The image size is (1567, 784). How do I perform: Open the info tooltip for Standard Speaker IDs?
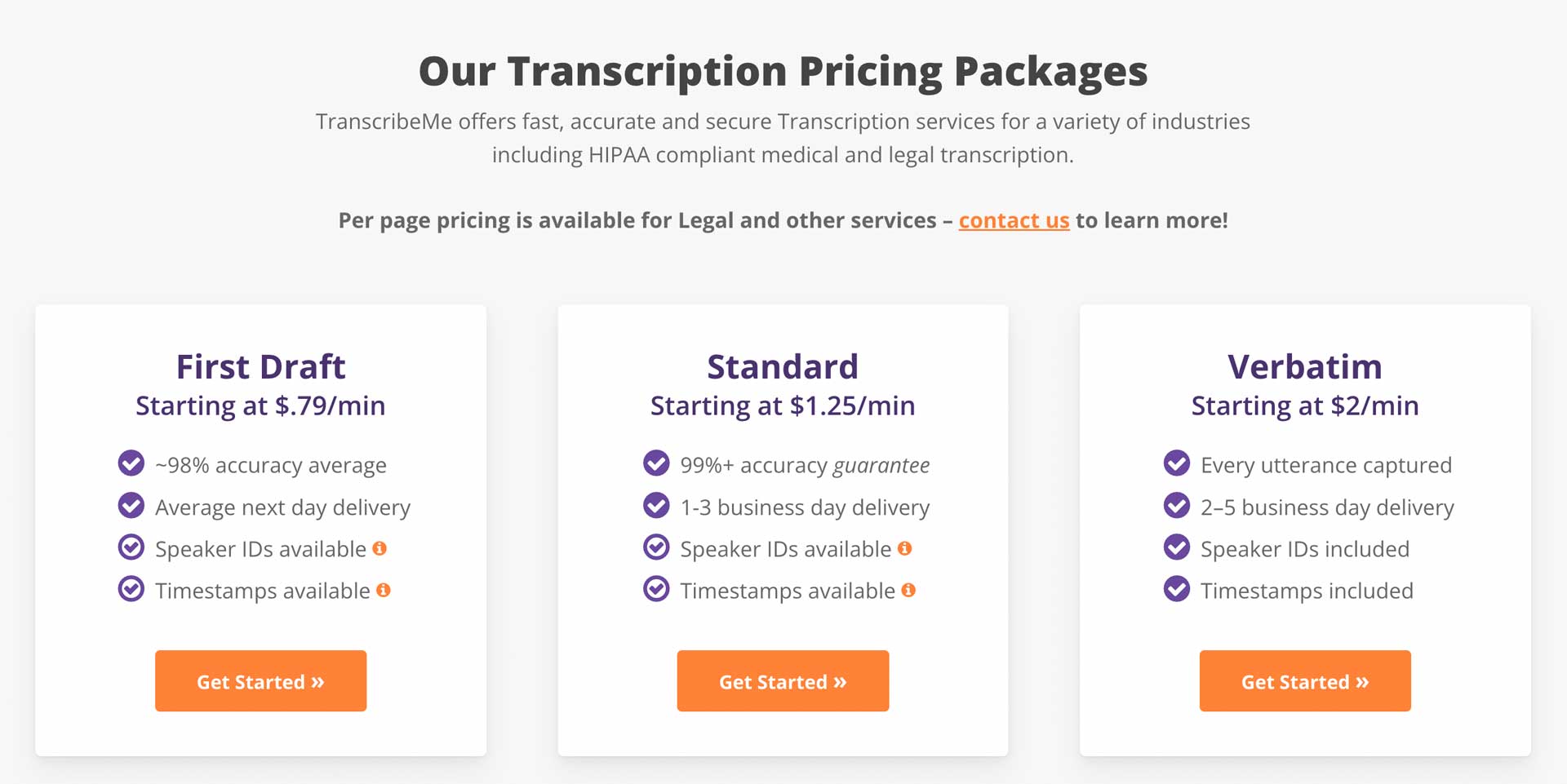coord(905,548)
